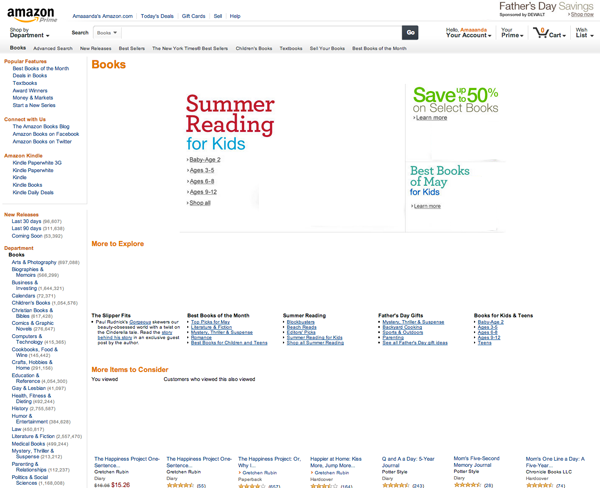The width and height of the screenshot is (600, 488).
Task: Browse Arts & Photography department
Action: [34, 263]
